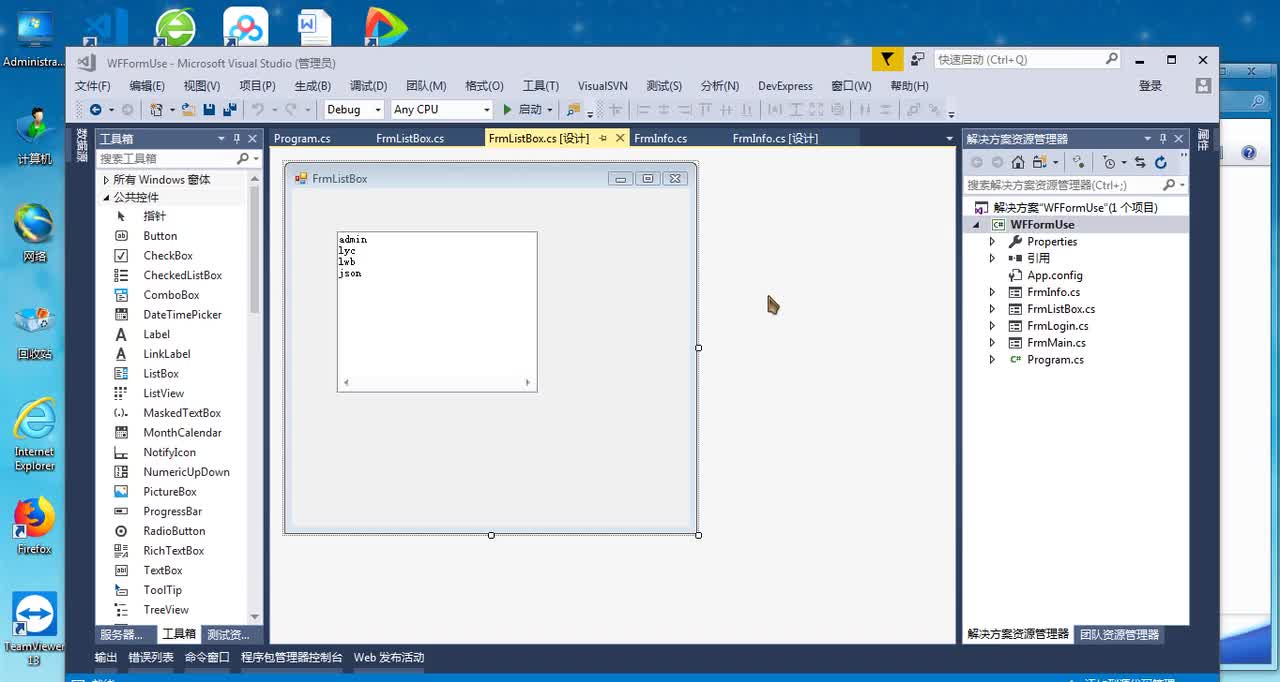Viewport: 1280px width, 682px height.
Task: Toggle auto-hide pin on Solution Explorer
Action: (1163, 139)
